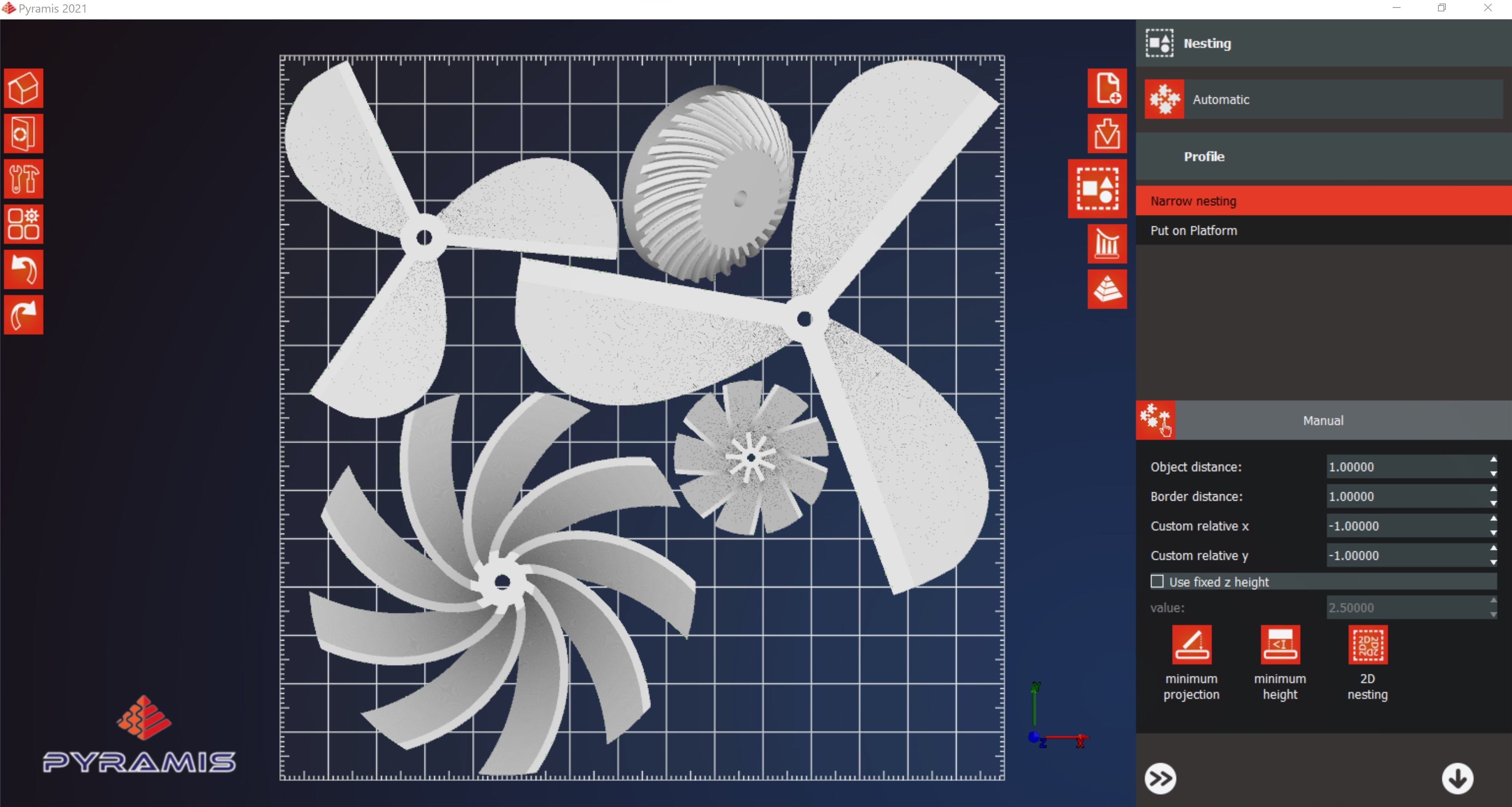This screenshot has width=1512, height=807.
Task: Click the undo arrow icon
Action: pos(24,269)
